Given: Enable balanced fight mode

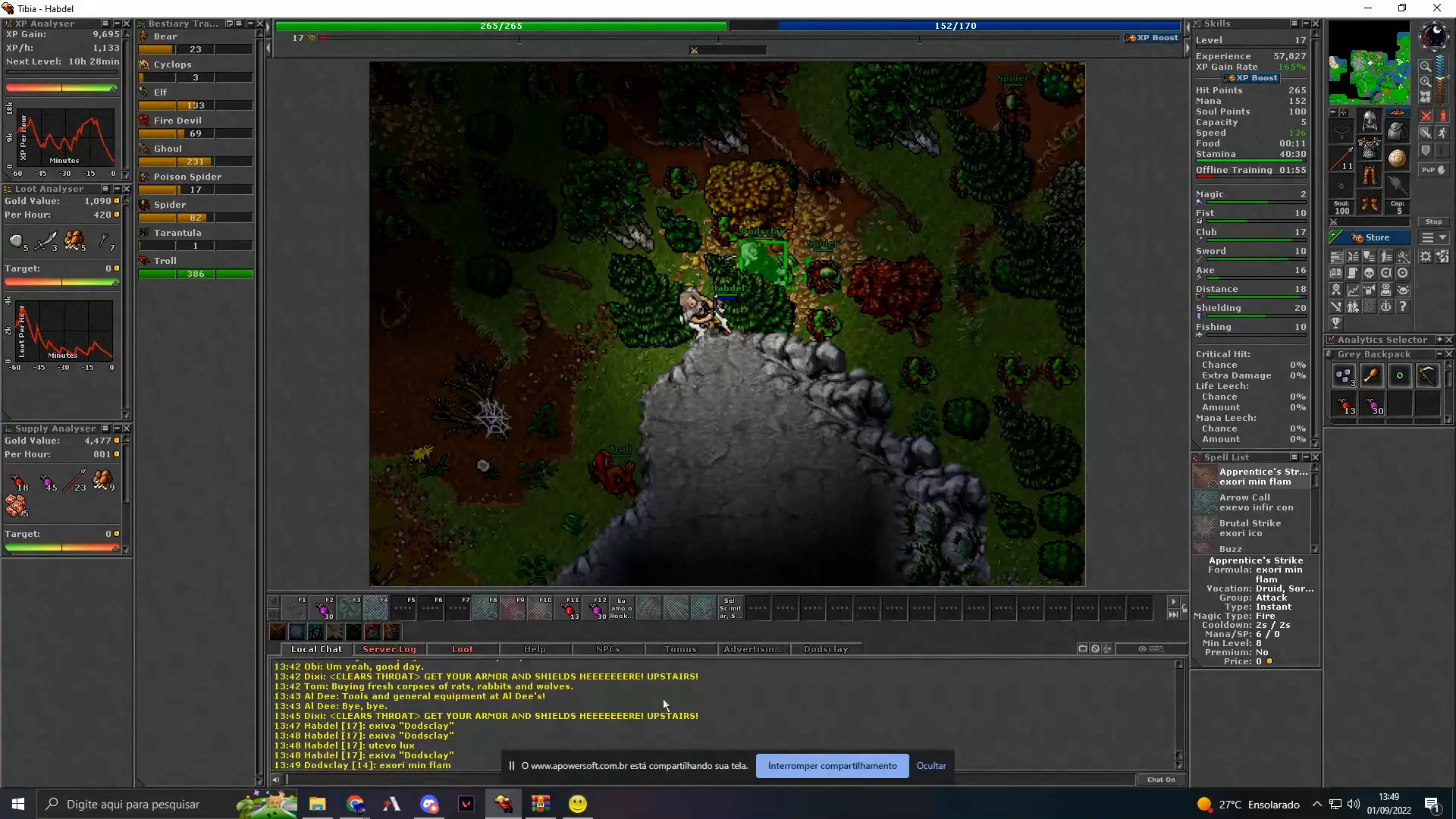Looking at the screenshot, I should pyautogui.click(x=1426, y=133).
